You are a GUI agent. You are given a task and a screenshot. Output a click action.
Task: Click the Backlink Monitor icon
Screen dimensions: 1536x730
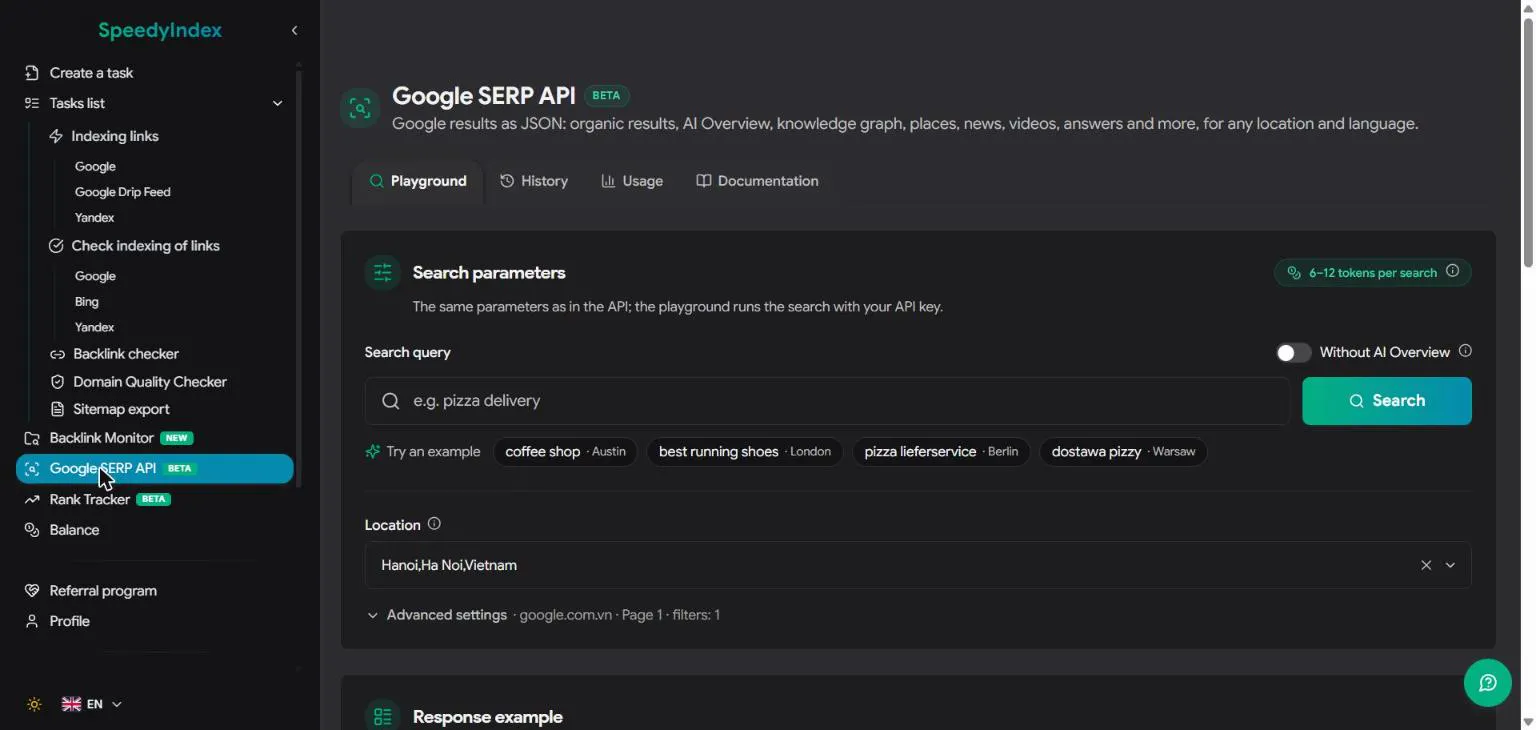coord(32,438)
